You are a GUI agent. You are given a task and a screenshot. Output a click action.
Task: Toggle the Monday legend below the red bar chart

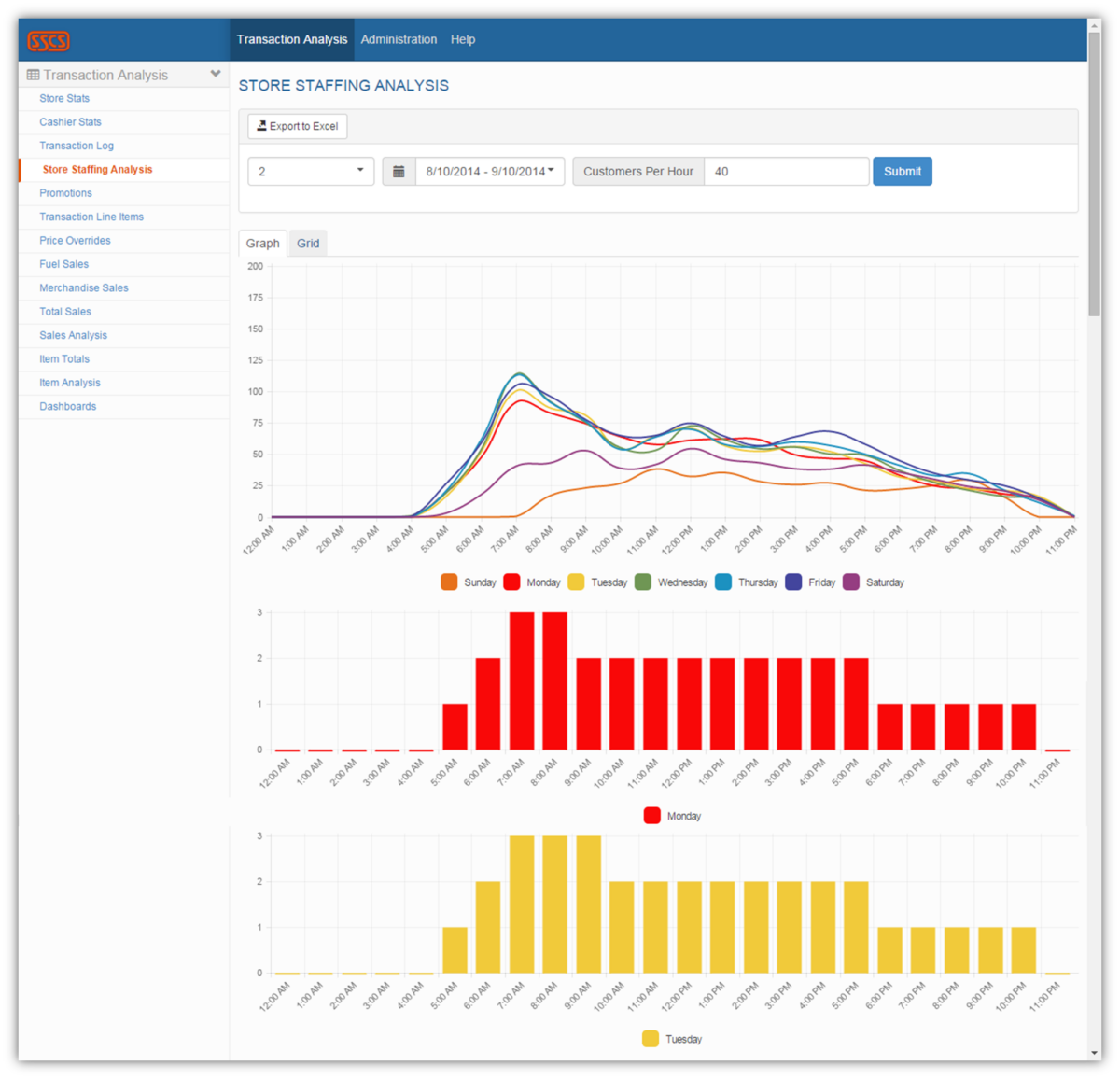pyautogui.click(x=671, y=815)
